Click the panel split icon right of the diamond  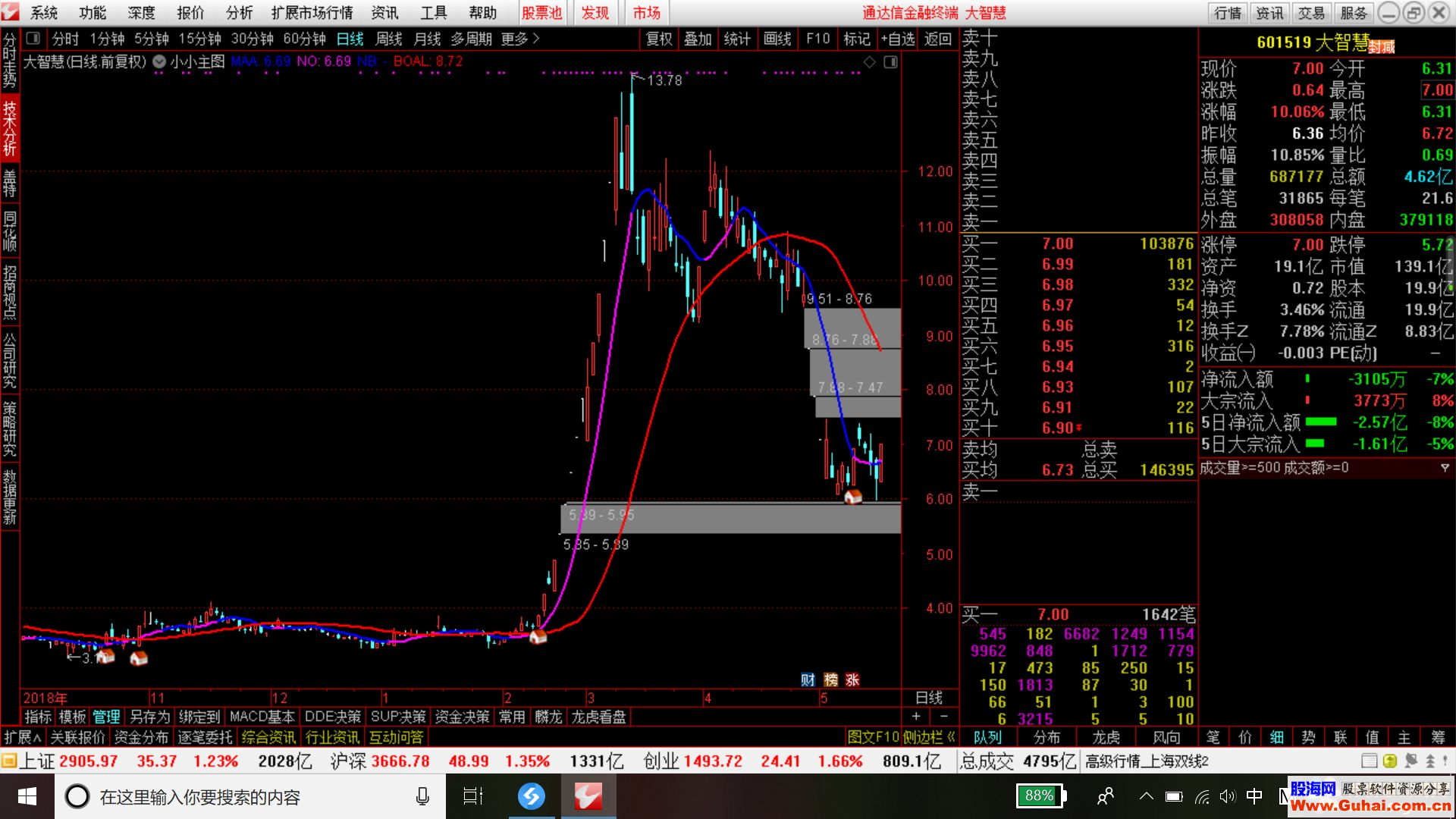tap(890, 61)
